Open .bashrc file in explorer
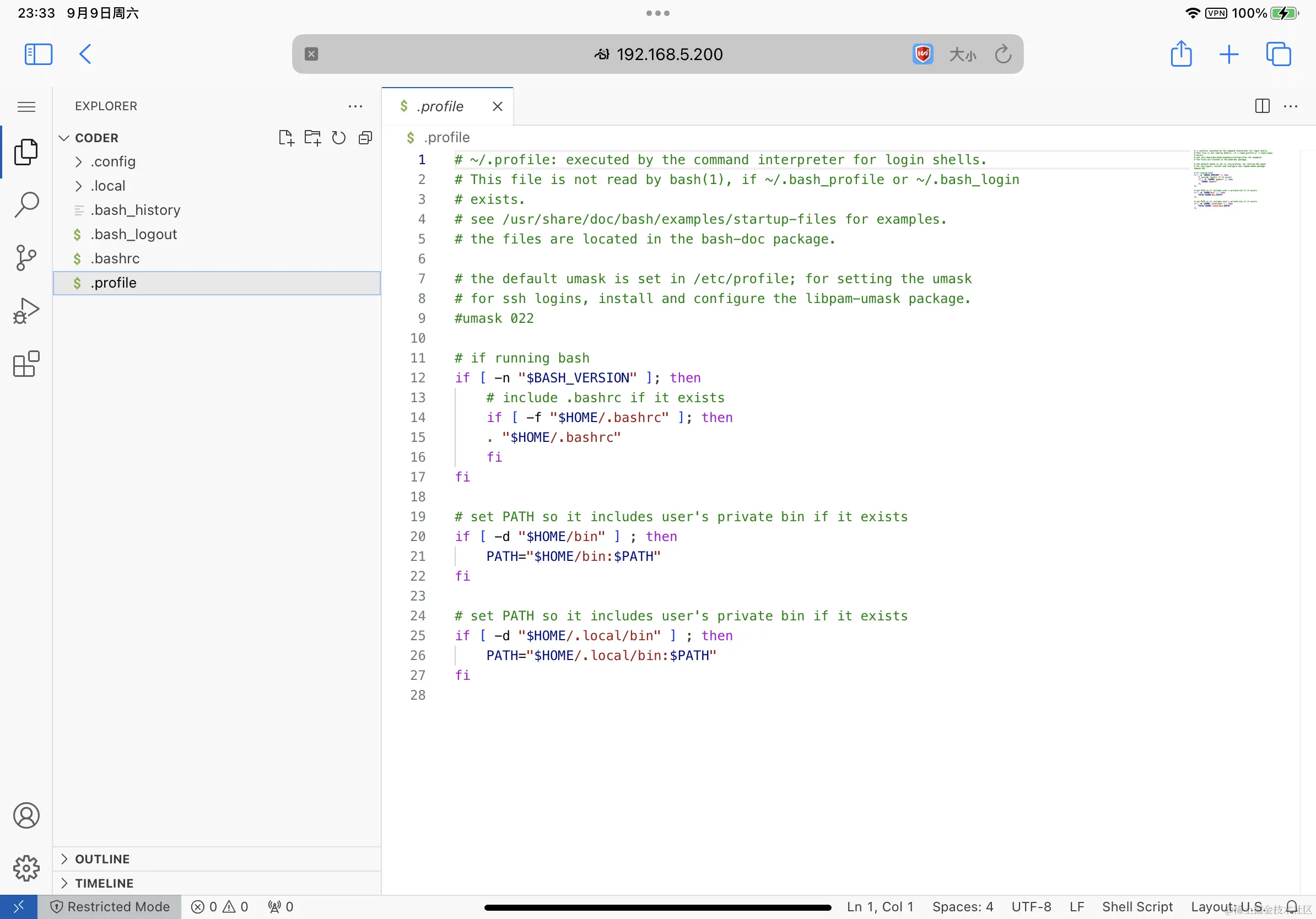Image resolution: width=1316 pixels, height=919 pixels. (115, 258)
